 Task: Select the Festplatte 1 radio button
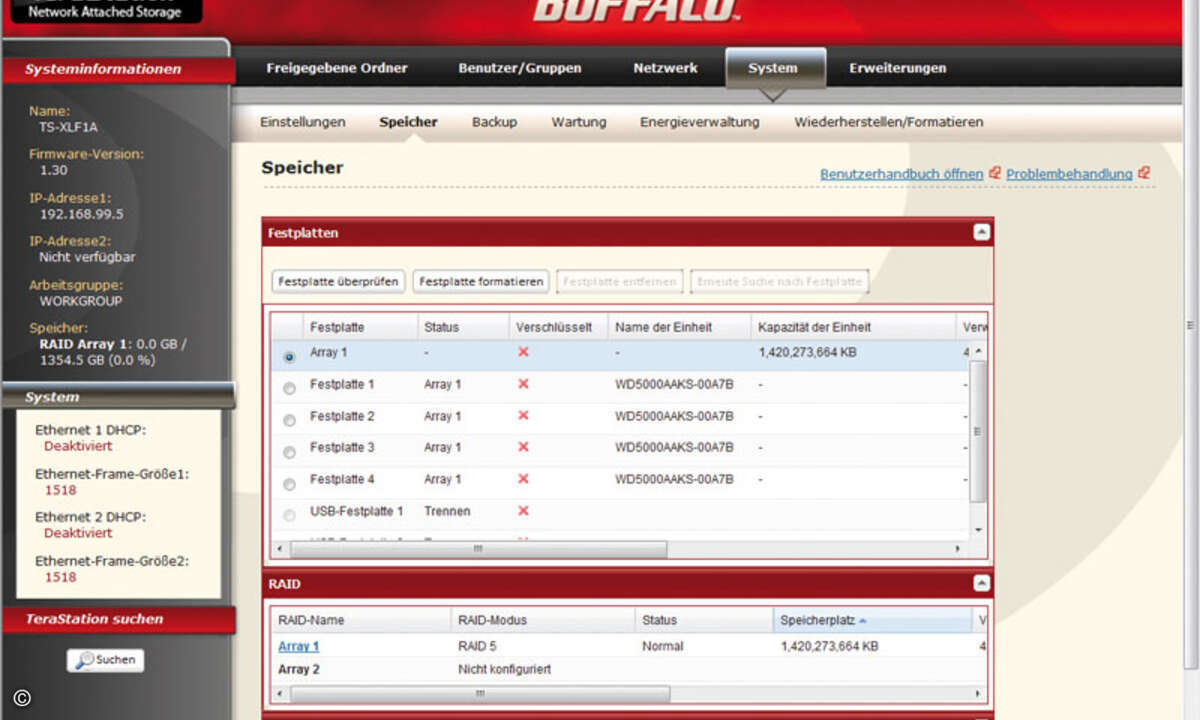tap(289, 388)
